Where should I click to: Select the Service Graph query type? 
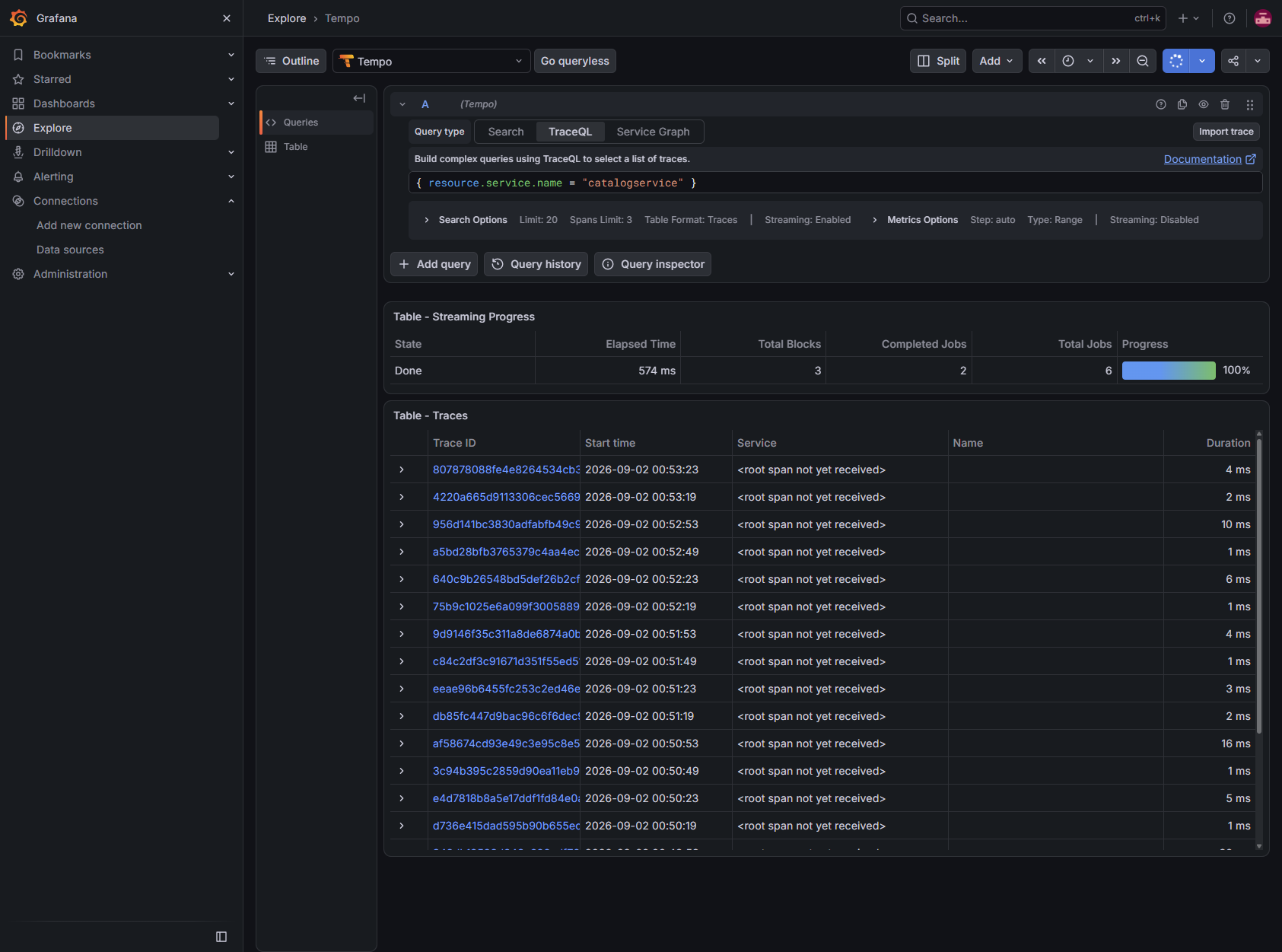coord(653,132)
